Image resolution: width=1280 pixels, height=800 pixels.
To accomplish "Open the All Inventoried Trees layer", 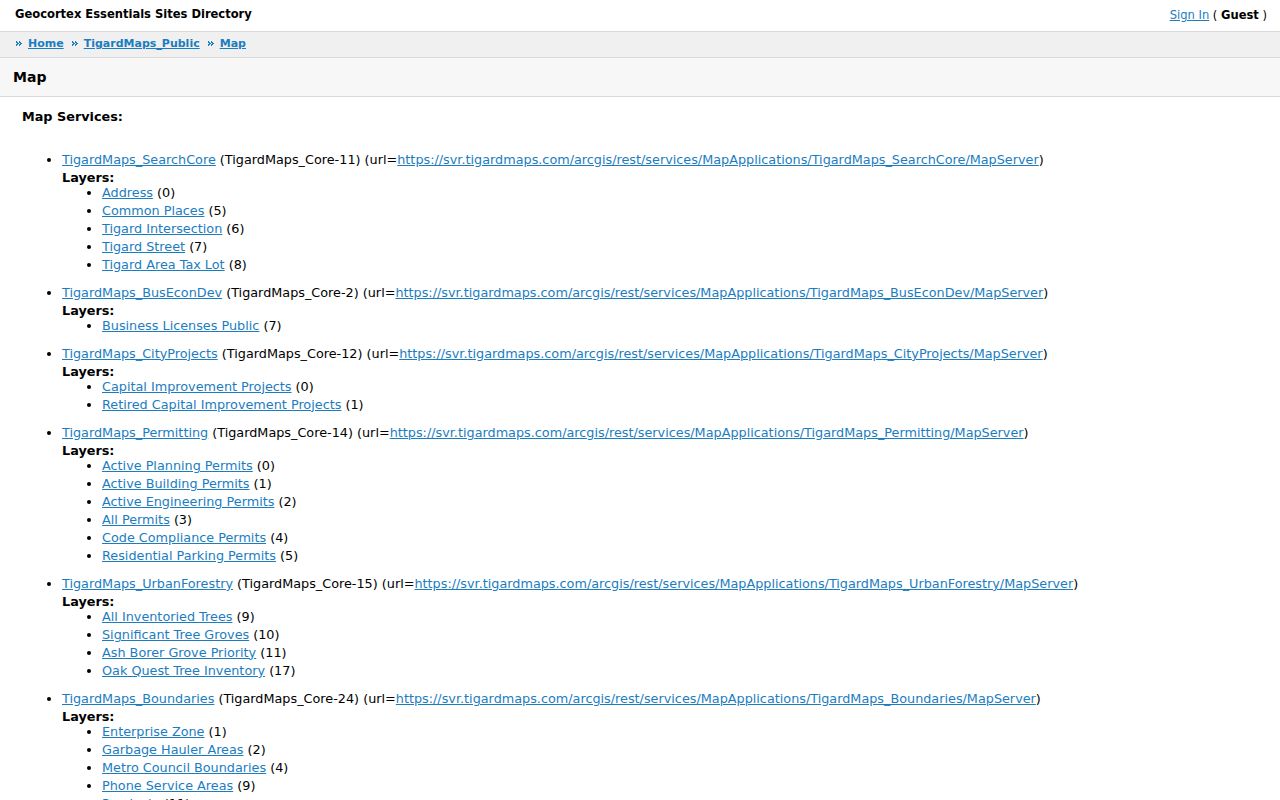I will click(167, 617).
